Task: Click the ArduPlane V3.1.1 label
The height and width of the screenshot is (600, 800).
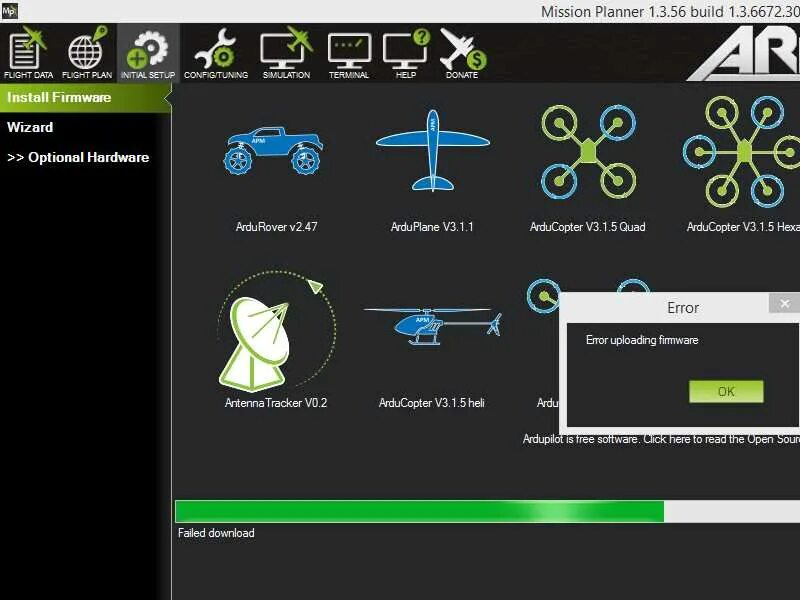Action: 432,227
